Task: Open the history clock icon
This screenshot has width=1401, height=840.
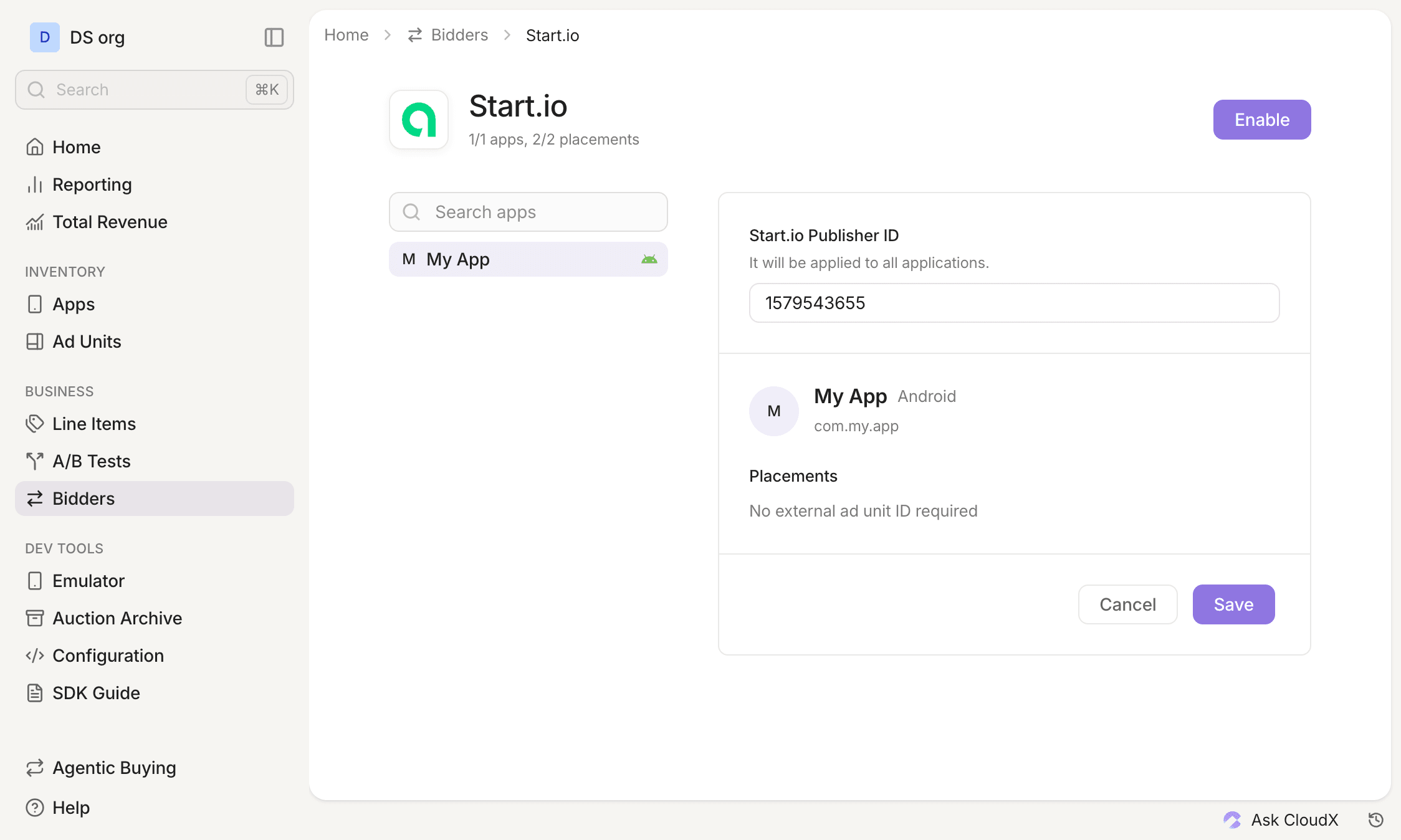Action: click(x=1376, y=820)
